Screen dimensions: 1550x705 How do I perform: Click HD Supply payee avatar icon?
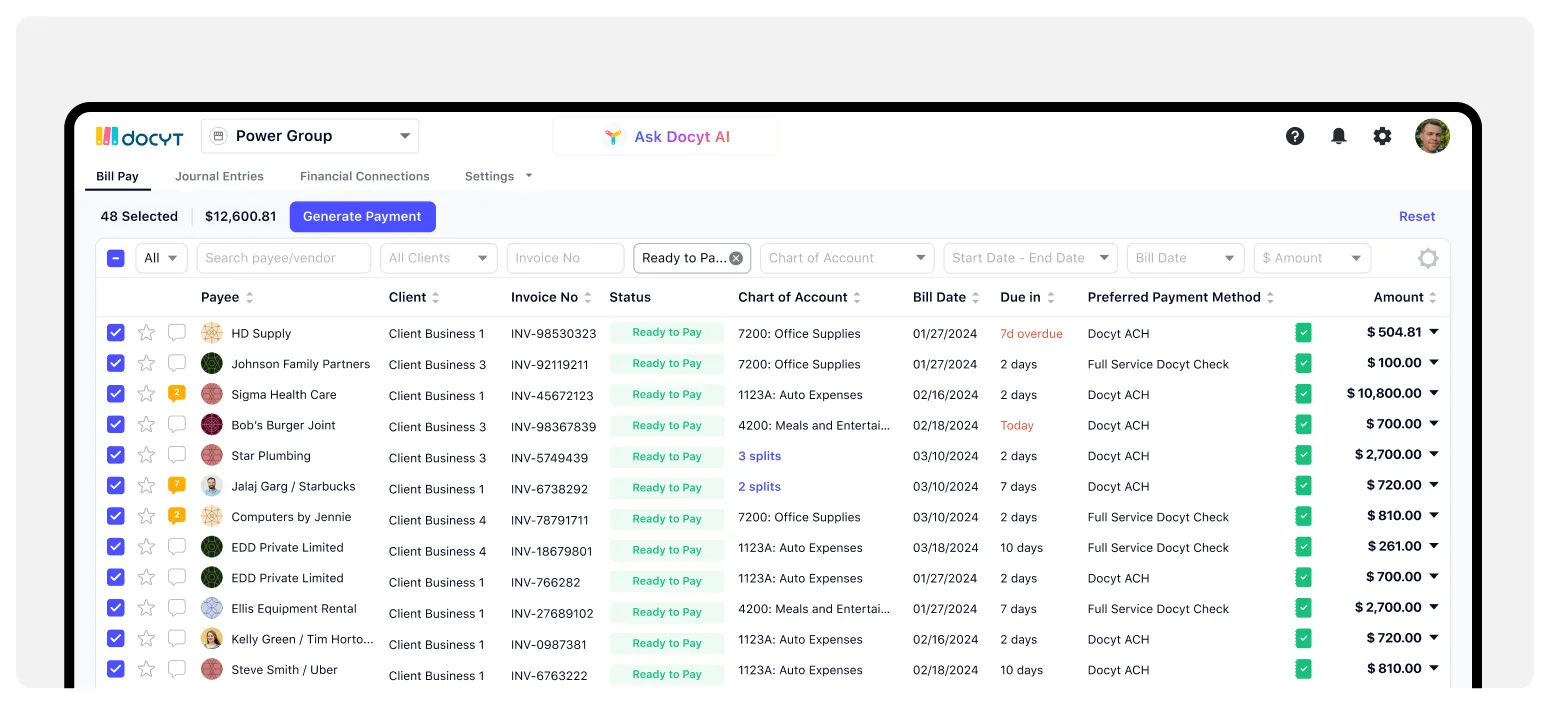[211, 333]
